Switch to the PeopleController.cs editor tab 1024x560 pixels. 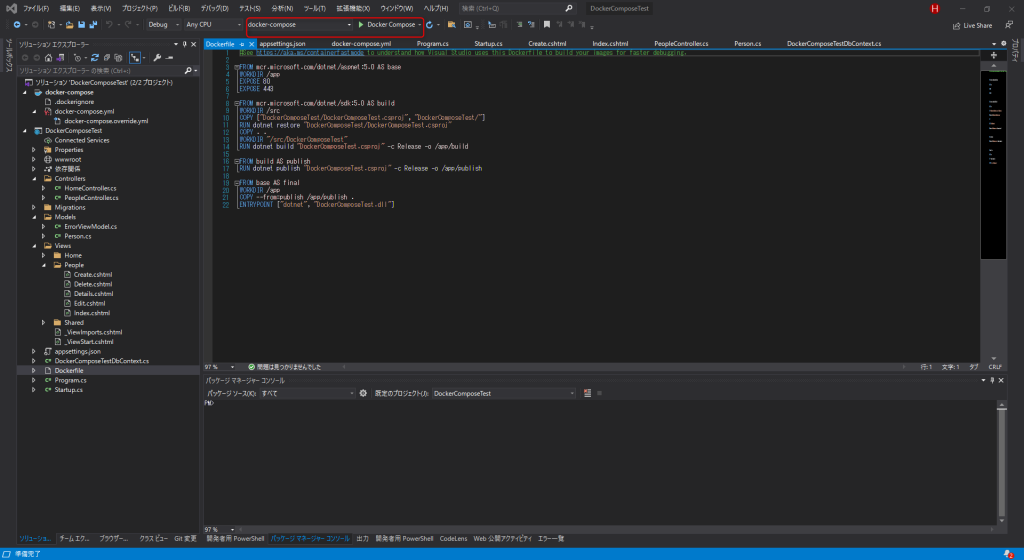pos(681,44)
